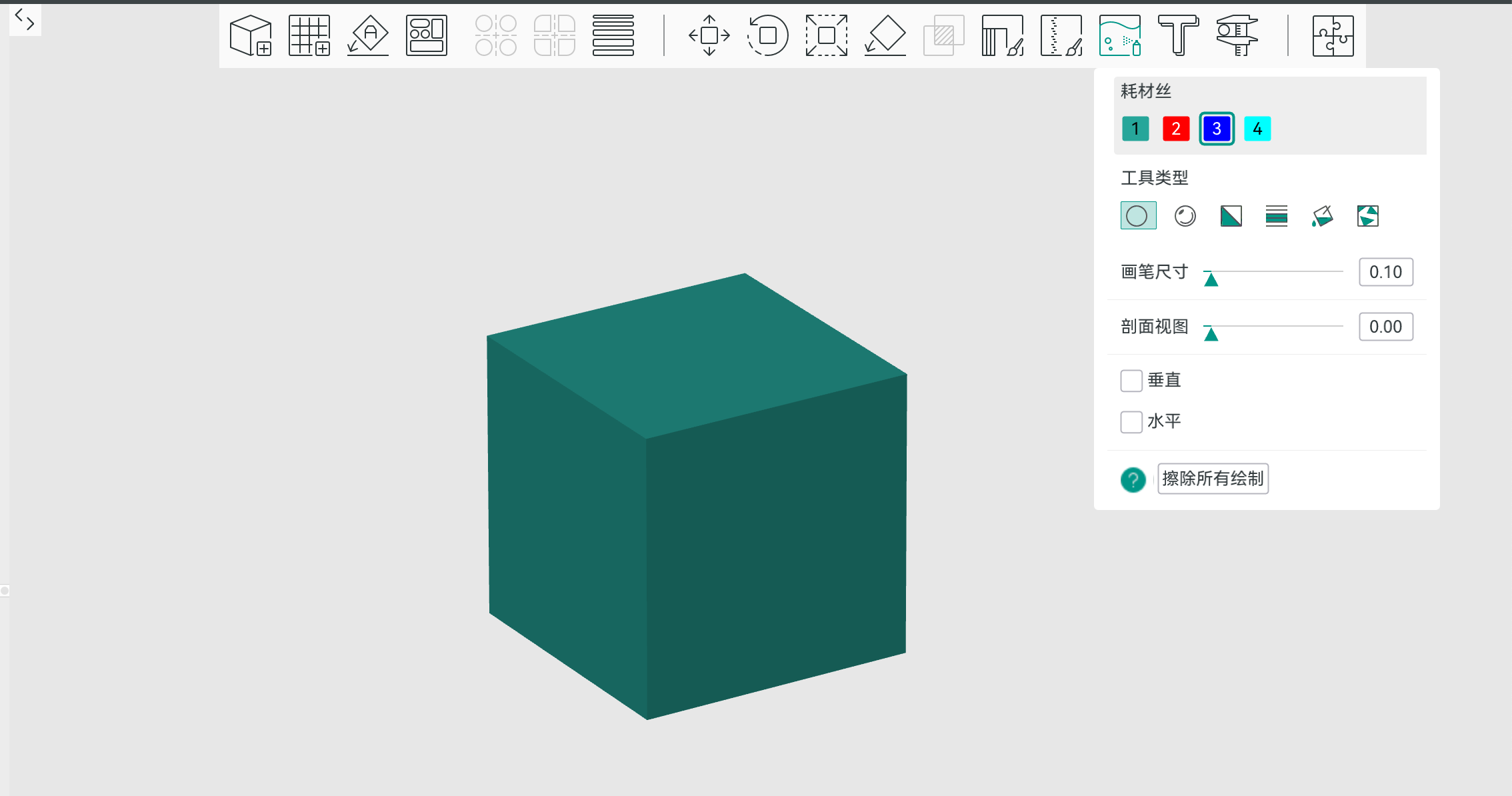Select the Lay on face tool

(885, 35)
